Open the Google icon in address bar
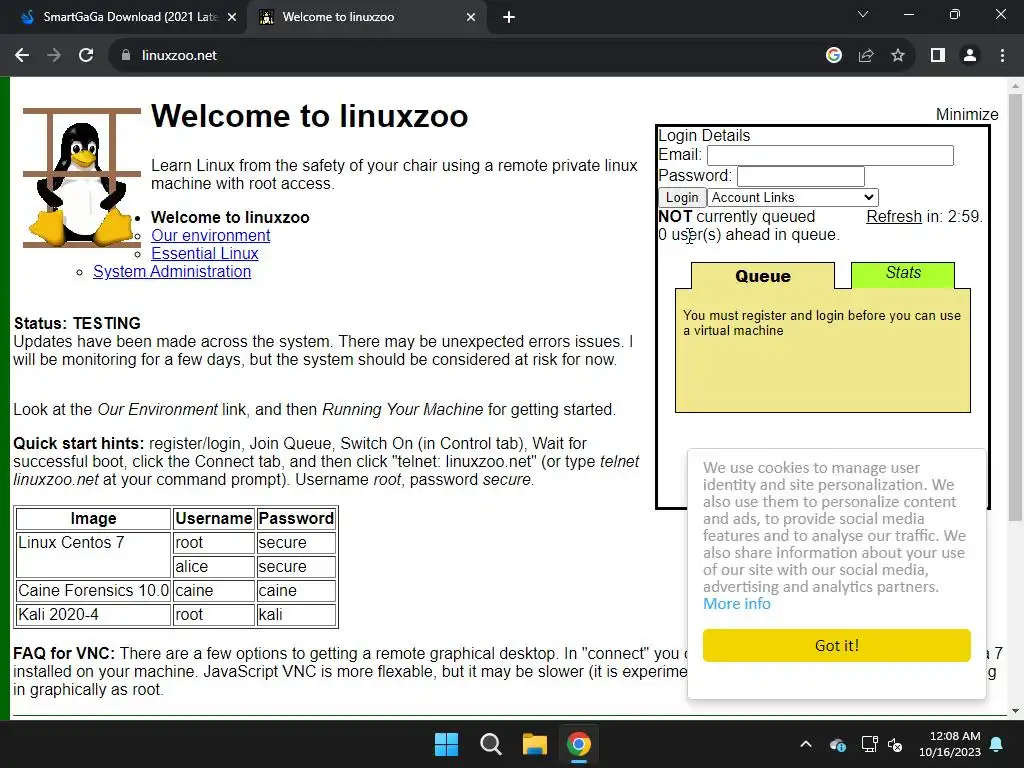 pos(833,56)
